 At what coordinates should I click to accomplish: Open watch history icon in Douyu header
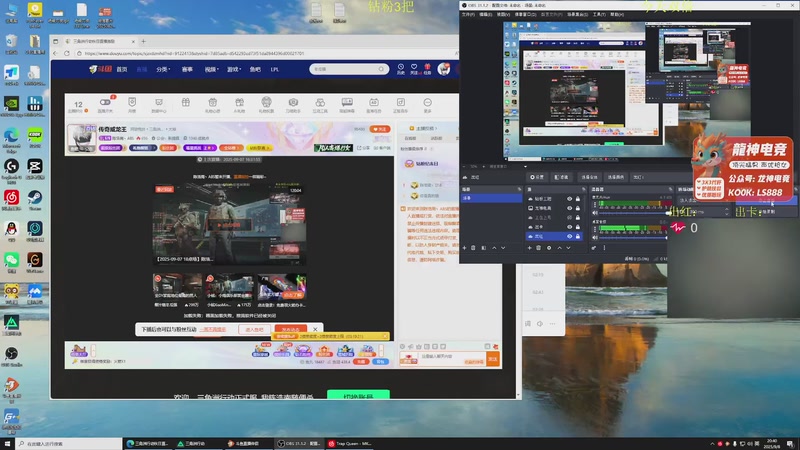(x=401, y=68)
